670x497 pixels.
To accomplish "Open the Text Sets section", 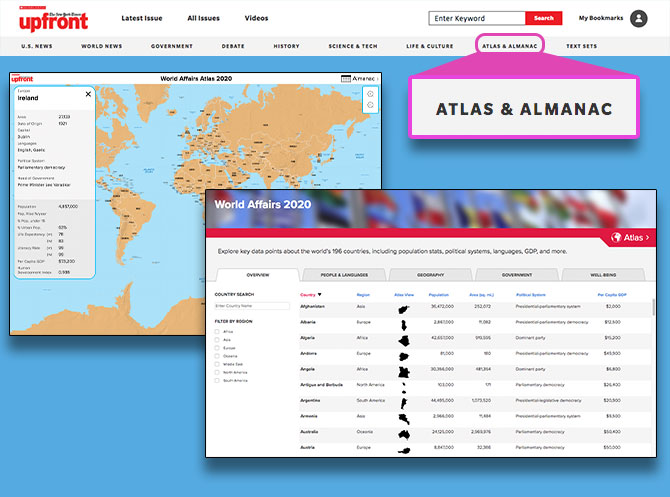I will [x=582, y=46].
